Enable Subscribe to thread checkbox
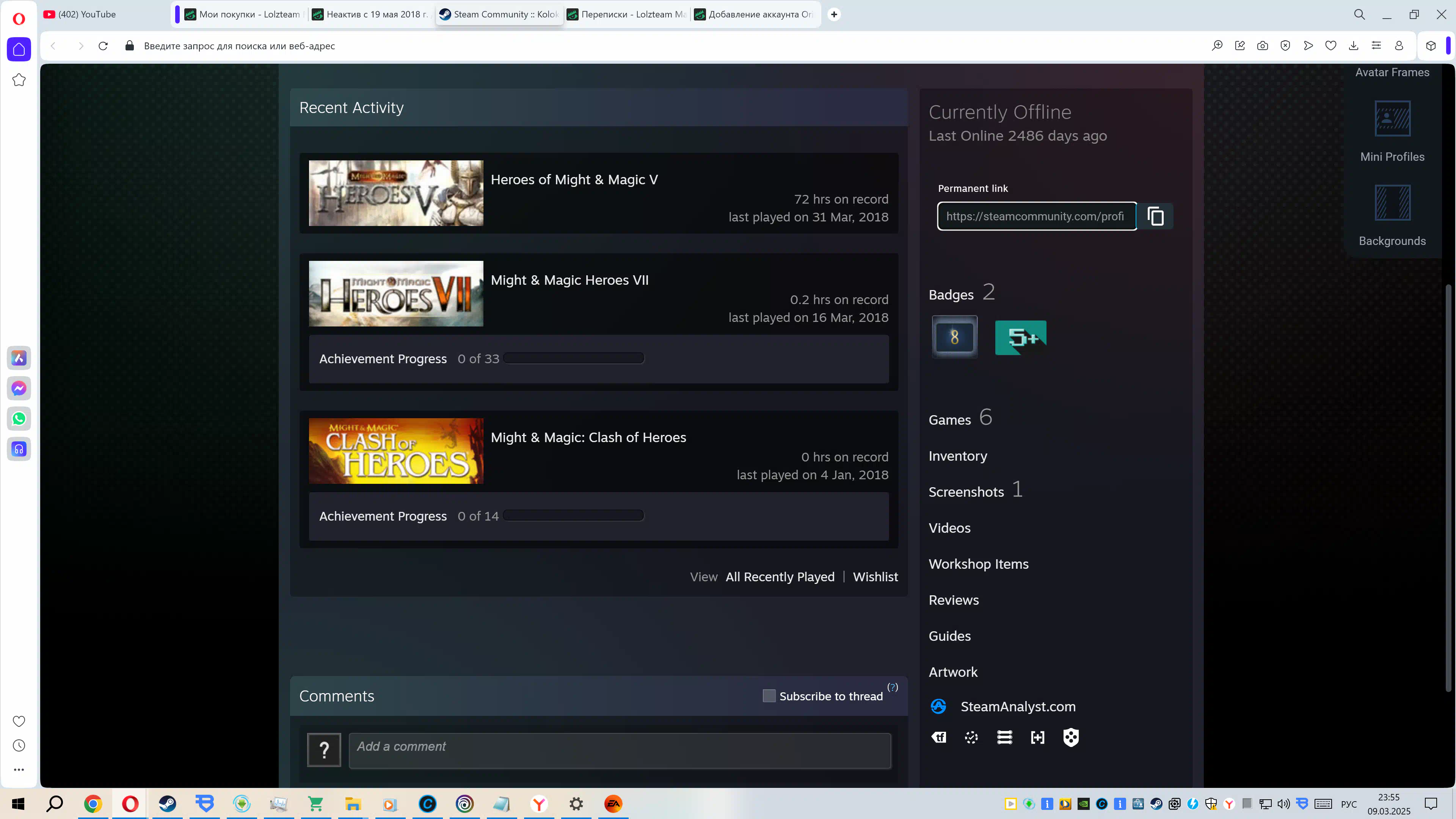This screenshot has height=819, width=1456. [x=769, y=696]
